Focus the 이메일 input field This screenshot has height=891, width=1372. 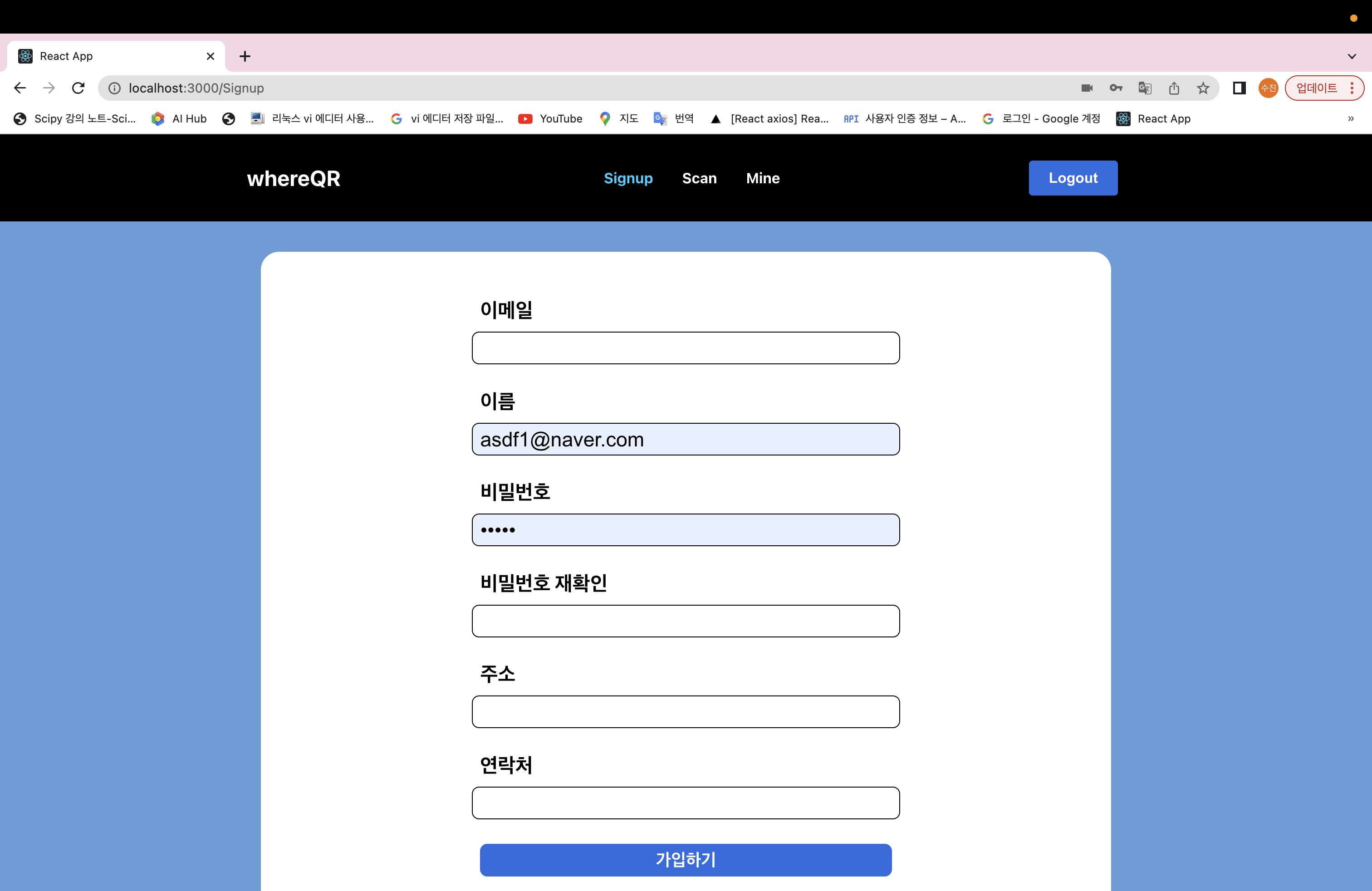pos(686,348)
